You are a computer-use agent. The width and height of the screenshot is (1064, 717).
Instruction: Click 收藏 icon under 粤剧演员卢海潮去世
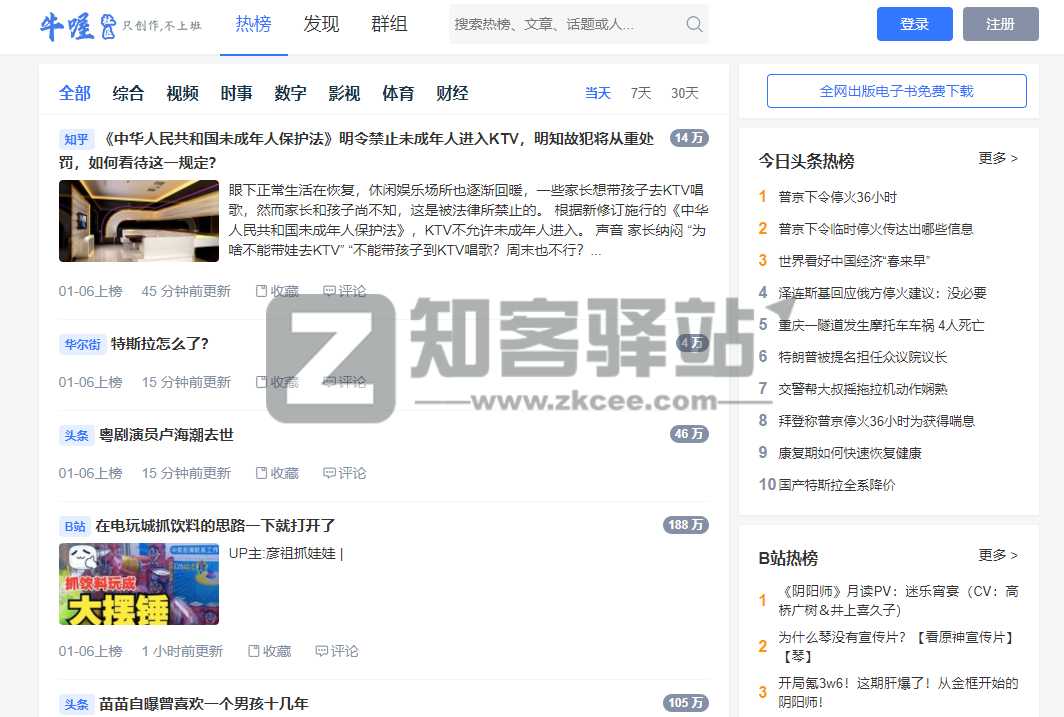(x=262, y=473)
